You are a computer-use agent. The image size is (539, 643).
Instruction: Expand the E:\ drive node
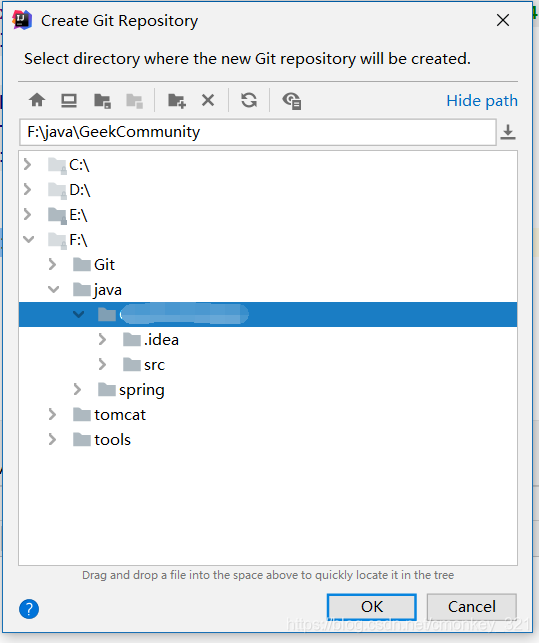click(27, 214)
